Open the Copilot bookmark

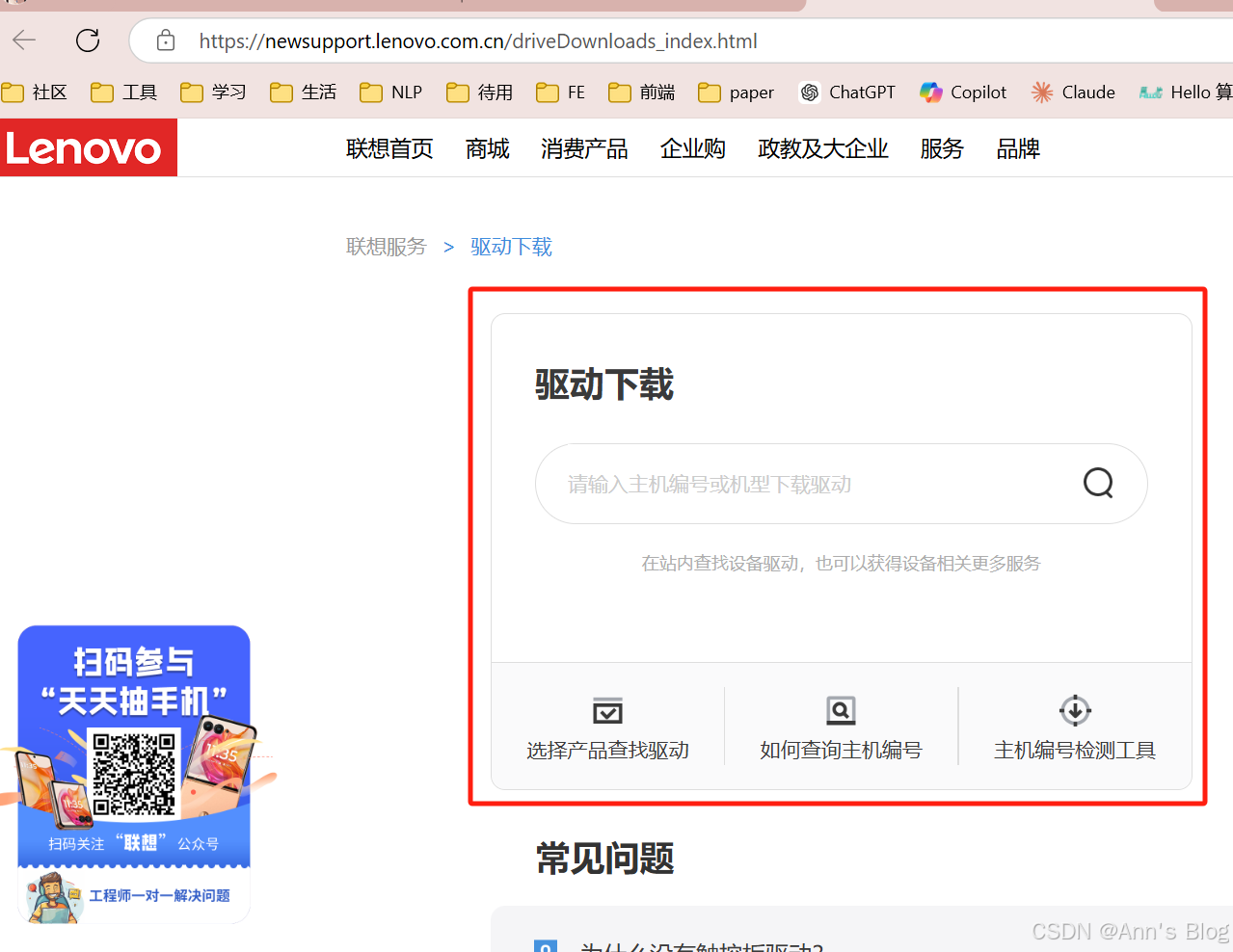[x=963, y=93]
